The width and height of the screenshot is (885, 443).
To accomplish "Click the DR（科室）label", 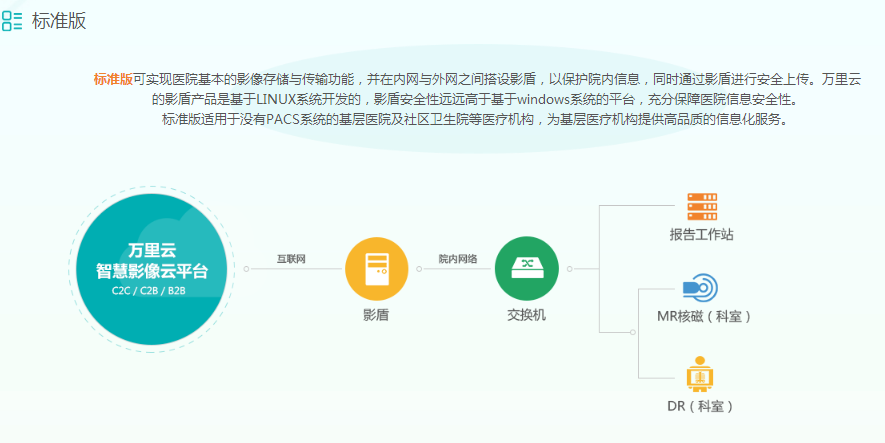I will pyautogui.click(x=700, y=406).
